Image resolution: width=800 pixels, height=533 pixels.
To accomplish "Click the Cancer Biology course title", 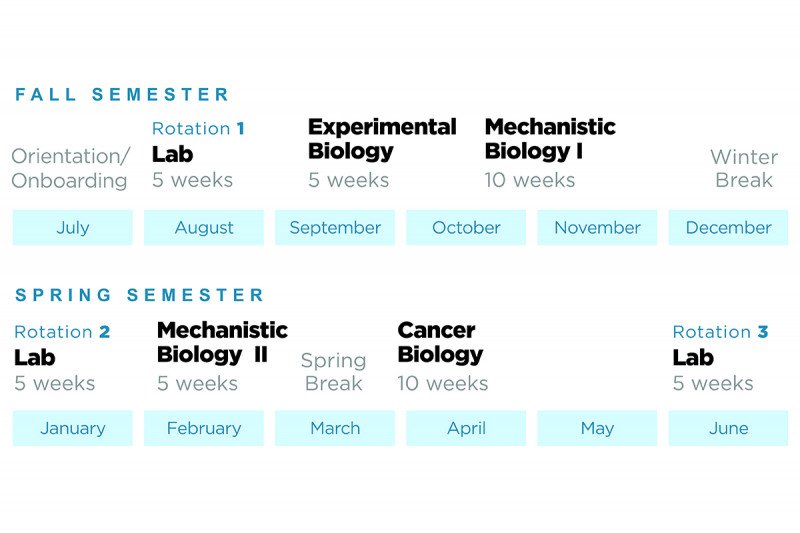I will pyautogui.click(x=440, y=342).
